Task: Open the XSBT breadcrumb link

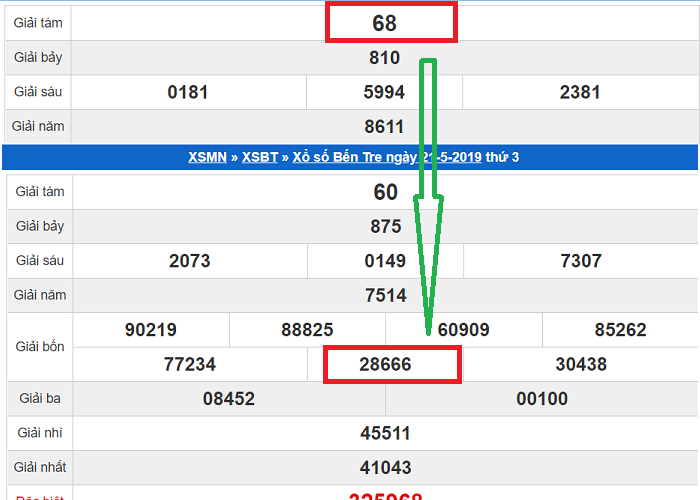Action: click(x=261, y=157)
